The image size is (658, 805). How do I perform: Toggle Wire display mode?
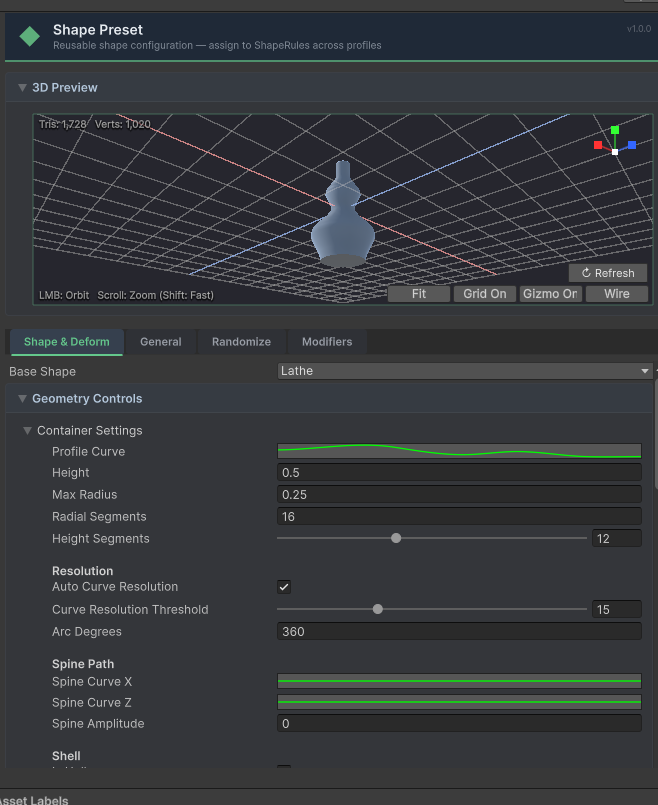tap(616, 294)
